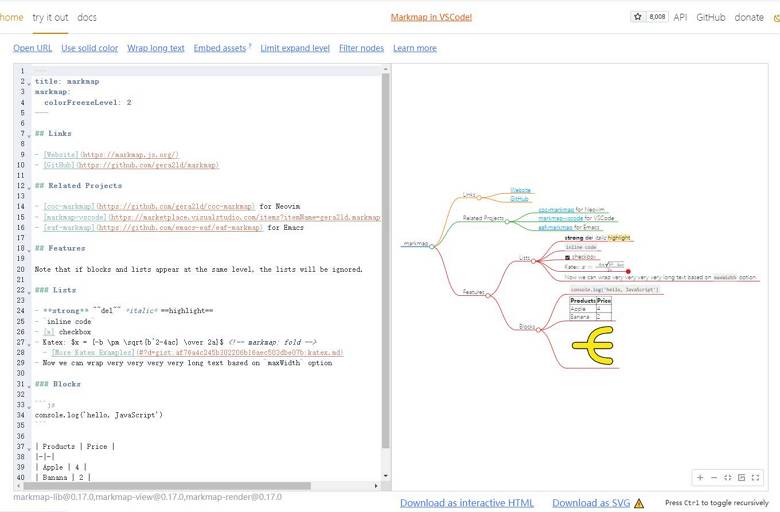Open the docs tab
780x512 pixels.
click(x=87, y=17)
